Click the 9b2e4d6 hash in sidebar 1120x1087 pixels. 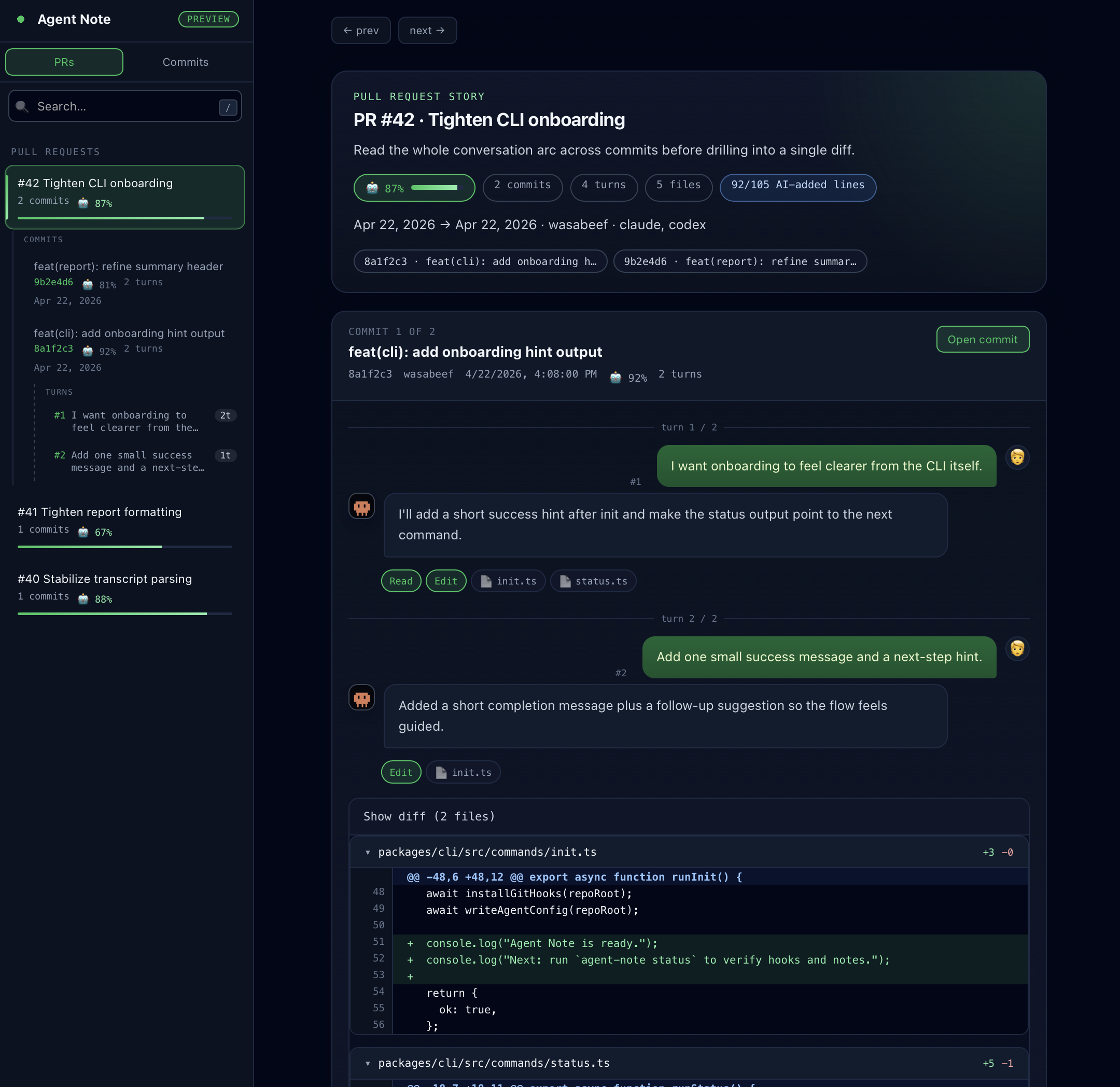(x=53, y=282)
